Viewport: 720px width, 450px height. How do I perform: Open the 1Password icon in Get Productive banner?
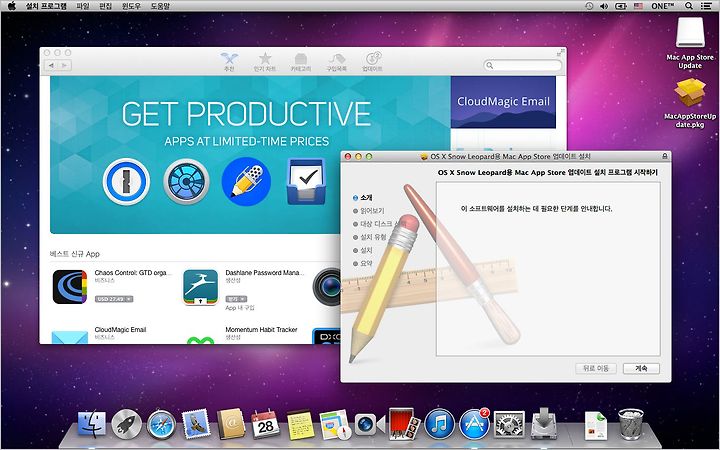(x=126, y=181)
